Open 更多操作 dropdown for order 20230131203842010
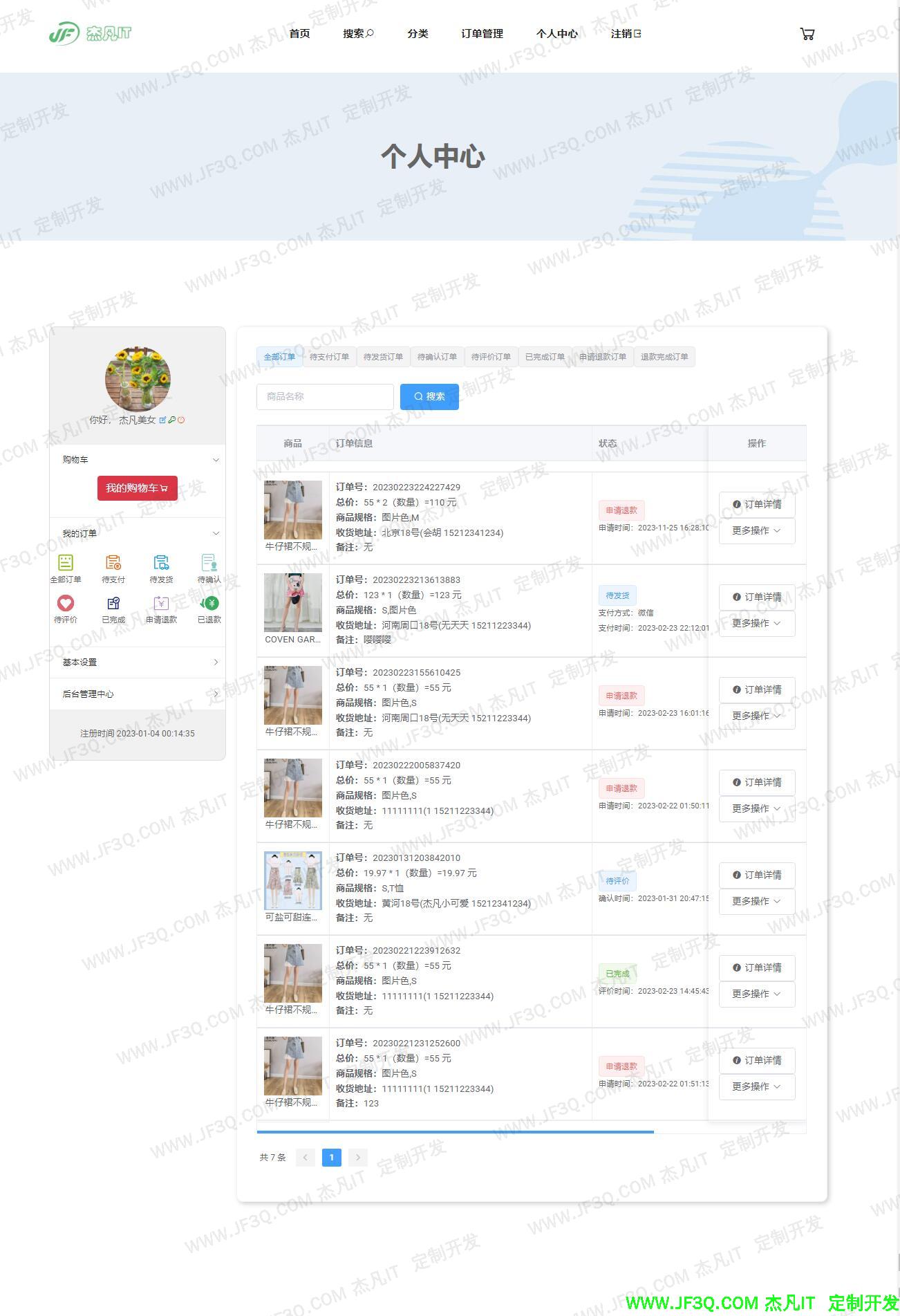Viewport: 900px width, 1316px height. coord(756,901)
